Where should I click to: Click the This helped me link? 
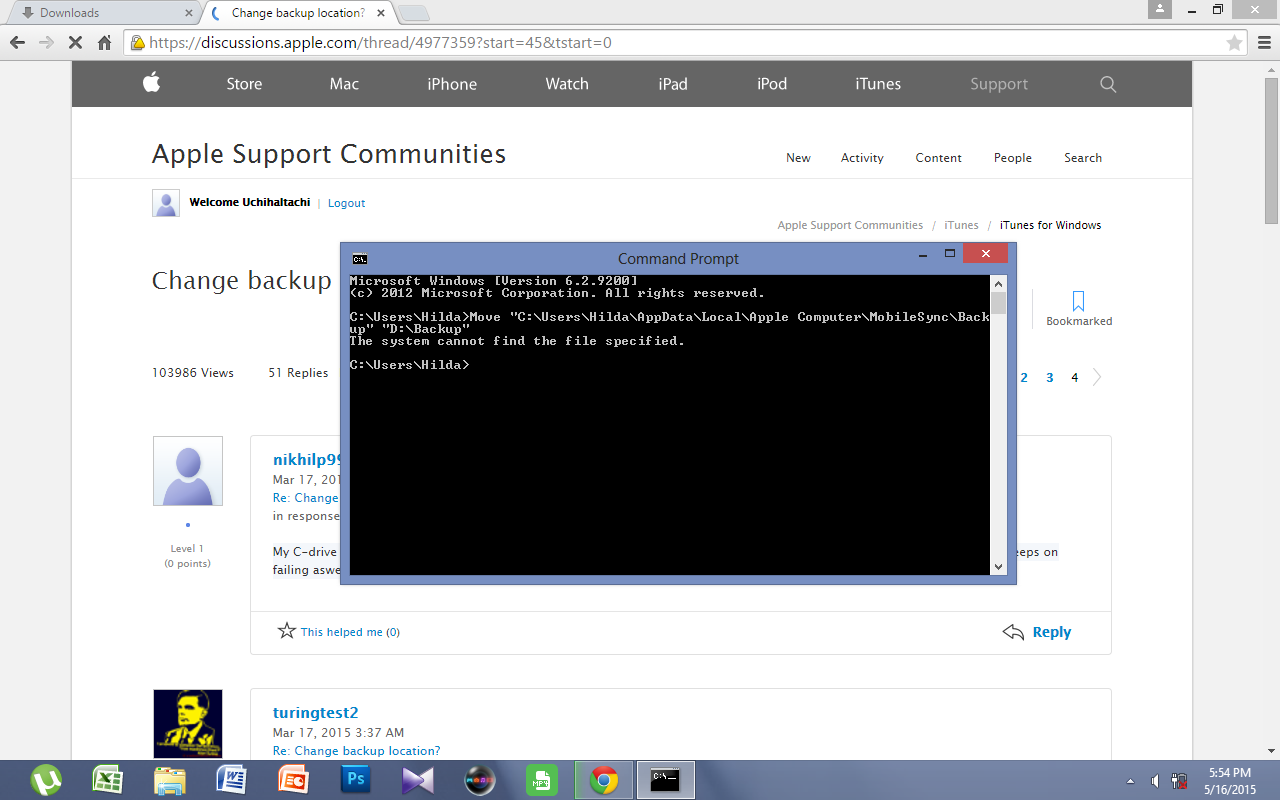(x=342, y=632)
